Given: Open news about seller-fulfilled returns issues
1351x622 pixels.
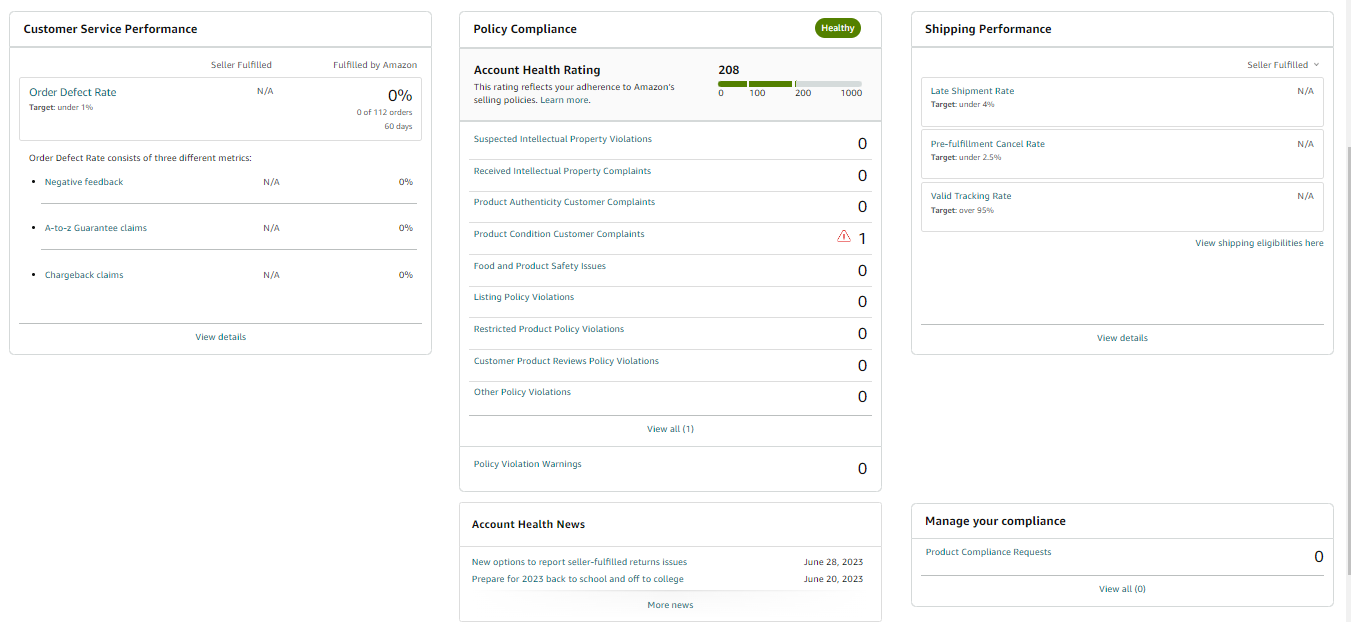Looking at the screenshot, I should click(x=579, y=562).
